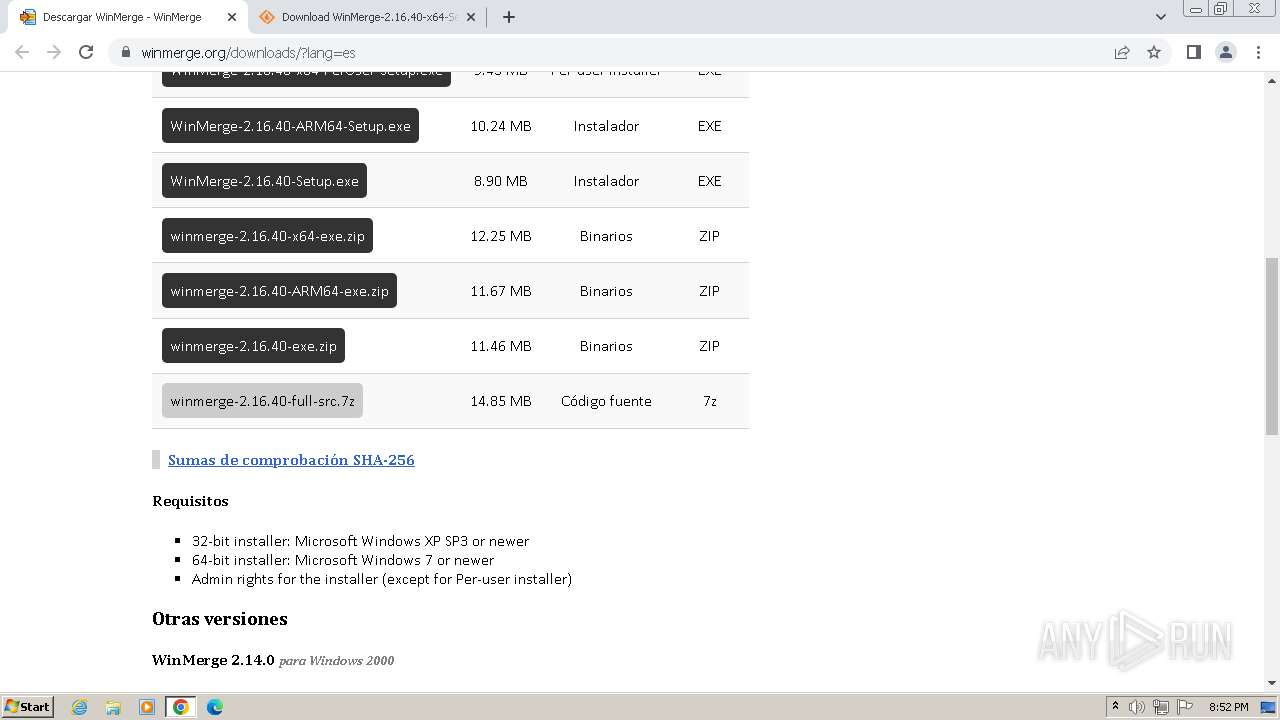Screen dimensions: 1280x720
Task: Close the Download WinMerge-2.16.40-x64 tab
Action: (x=471, y=17)
